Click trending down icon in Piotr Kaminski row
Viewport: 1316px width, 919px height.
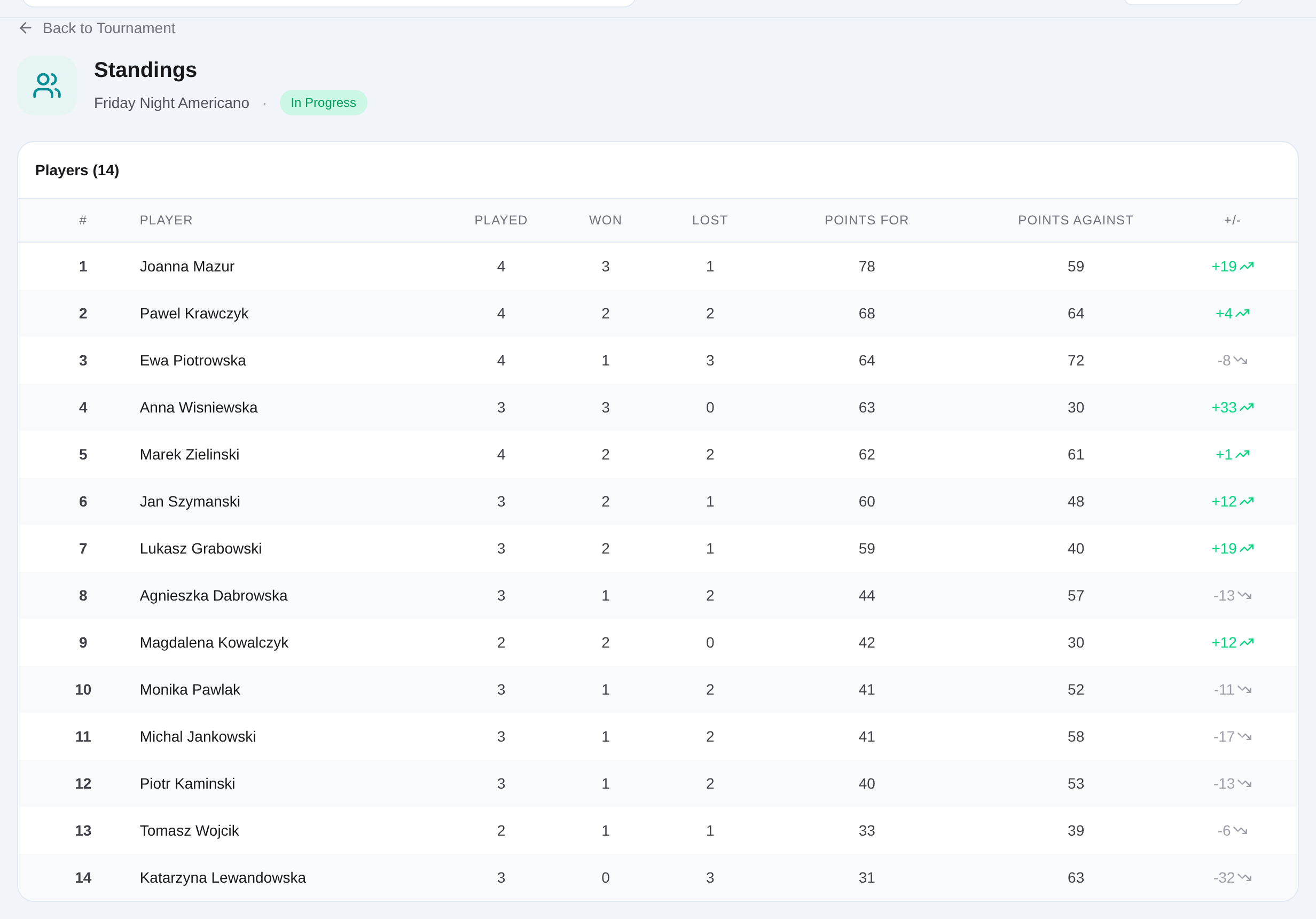click(x=1245, y=783)
